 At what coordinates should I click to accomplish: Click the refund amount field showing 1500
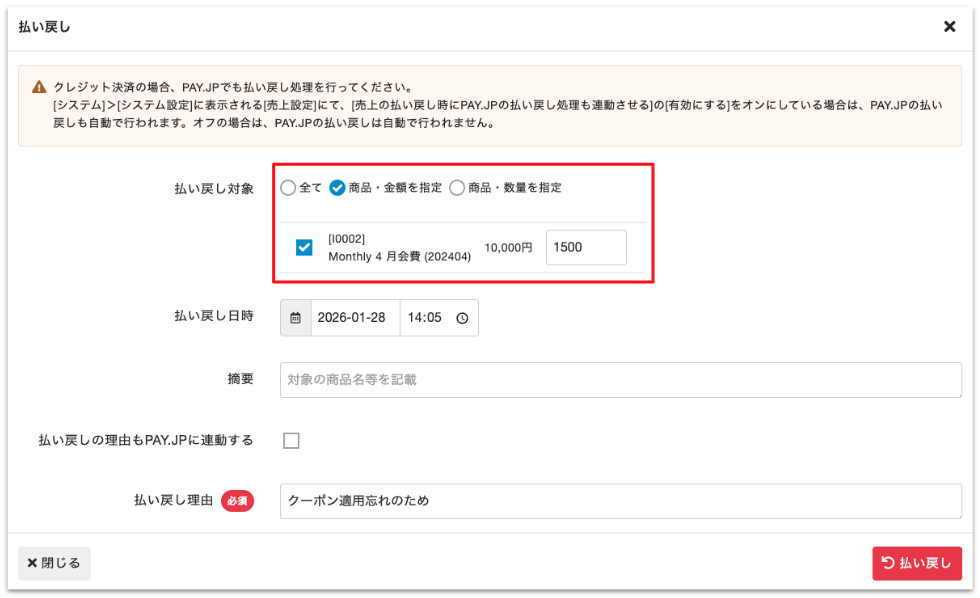tap(586, 247)
